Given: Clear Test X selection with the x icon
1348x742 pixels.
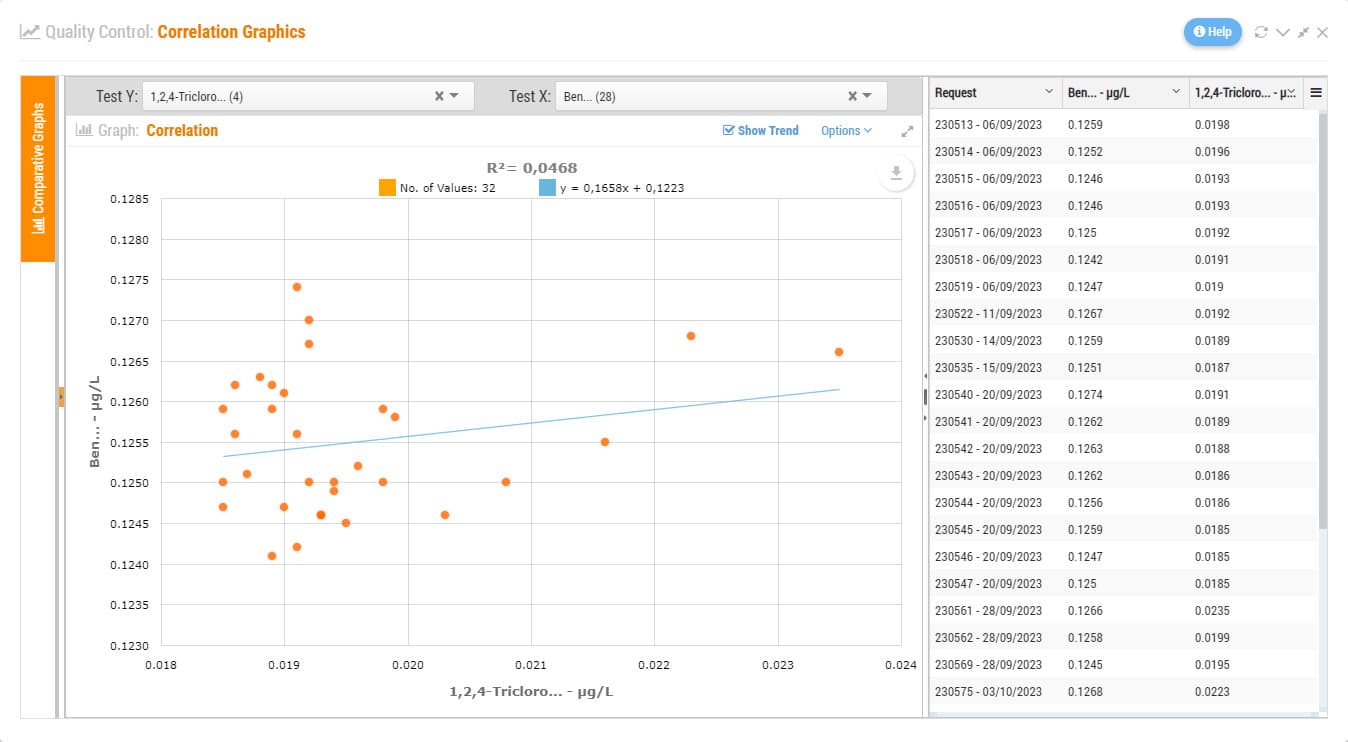Looking at the screenshot, I should point(852,96).
